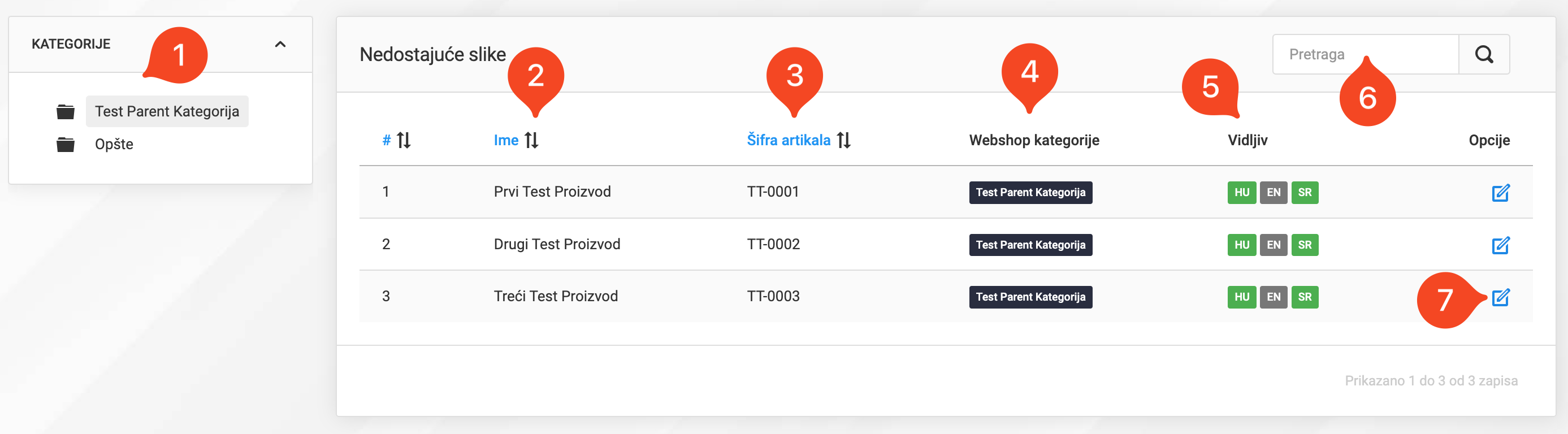Viewport: 1568px width, 434px height.
Task: Select Opšte category in the tree
Action: tap(114, 144)
